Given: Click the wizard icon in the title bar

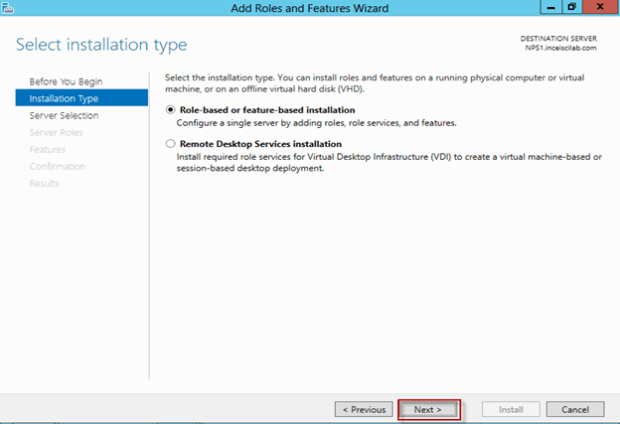Looking at the screenshot, I should (x=8, y=8).
